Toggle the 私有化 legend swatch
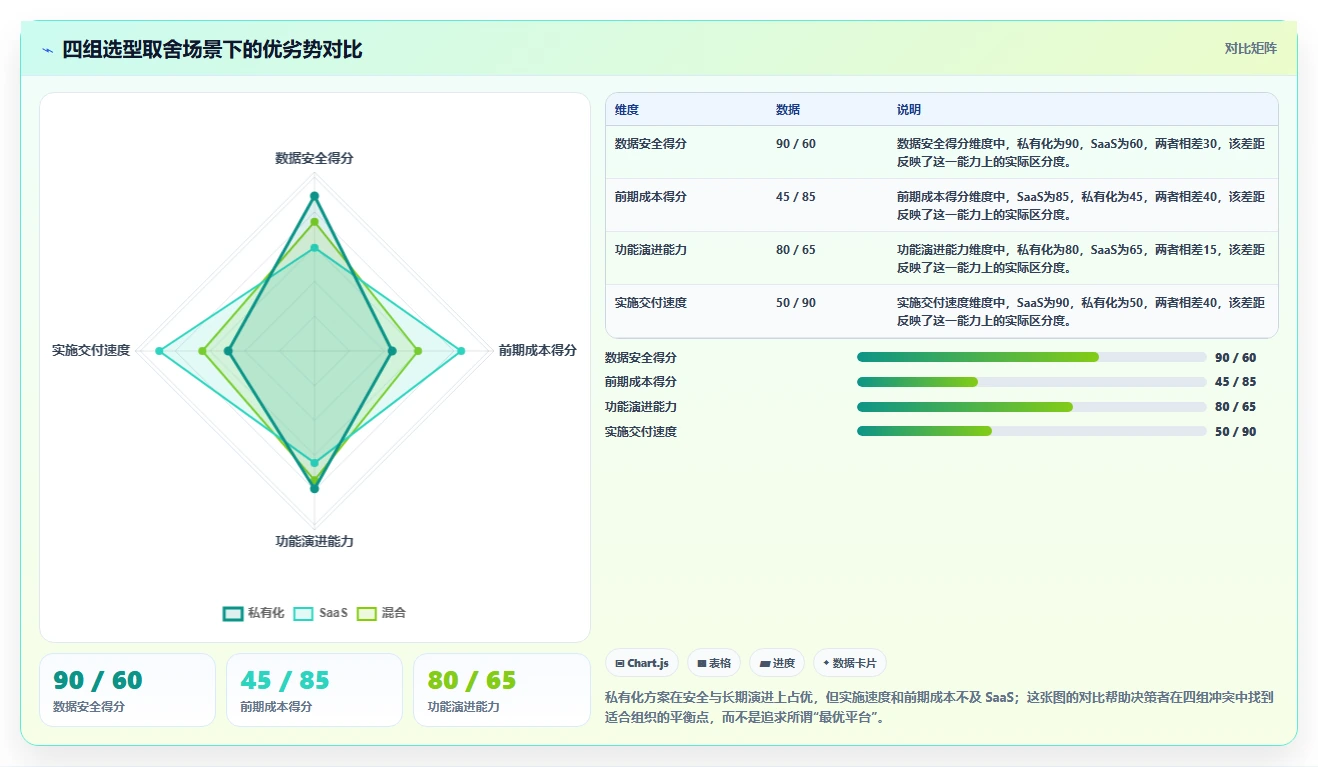Viewport: 1318px width, 767px height. [x=233, y=613]
